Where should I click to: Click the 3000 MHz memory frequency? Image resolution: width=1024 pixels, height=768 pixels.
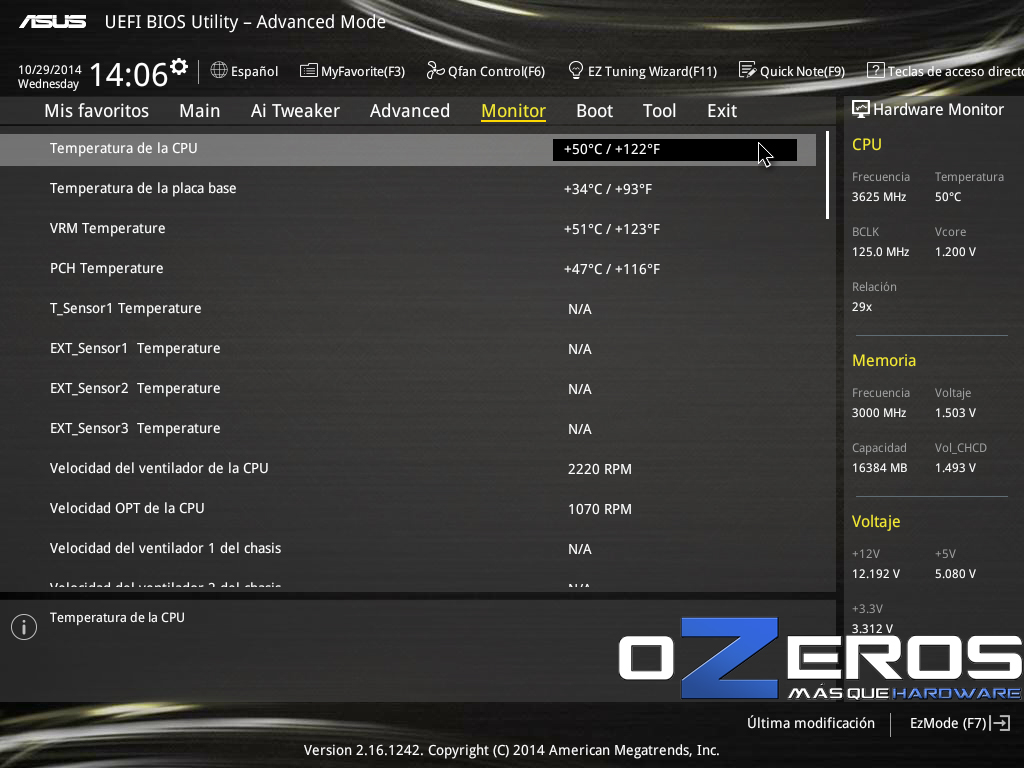tap(879, 413)
